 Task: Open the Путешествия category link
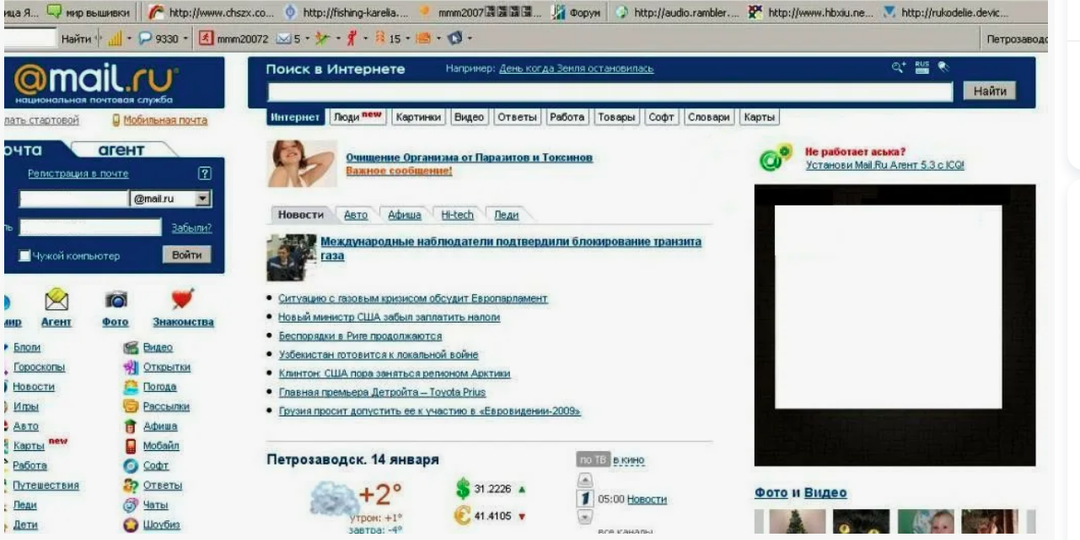(45, 486)
